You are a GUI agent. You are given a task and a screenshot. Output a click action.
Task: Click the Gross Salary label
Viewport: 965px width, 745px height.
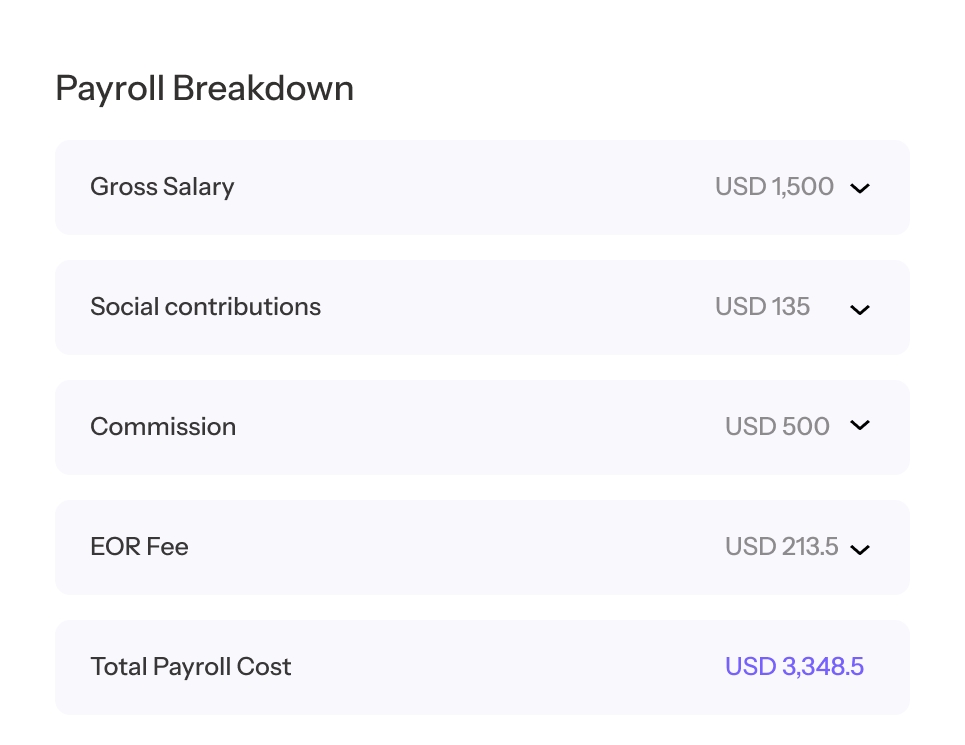click(162, 187)
